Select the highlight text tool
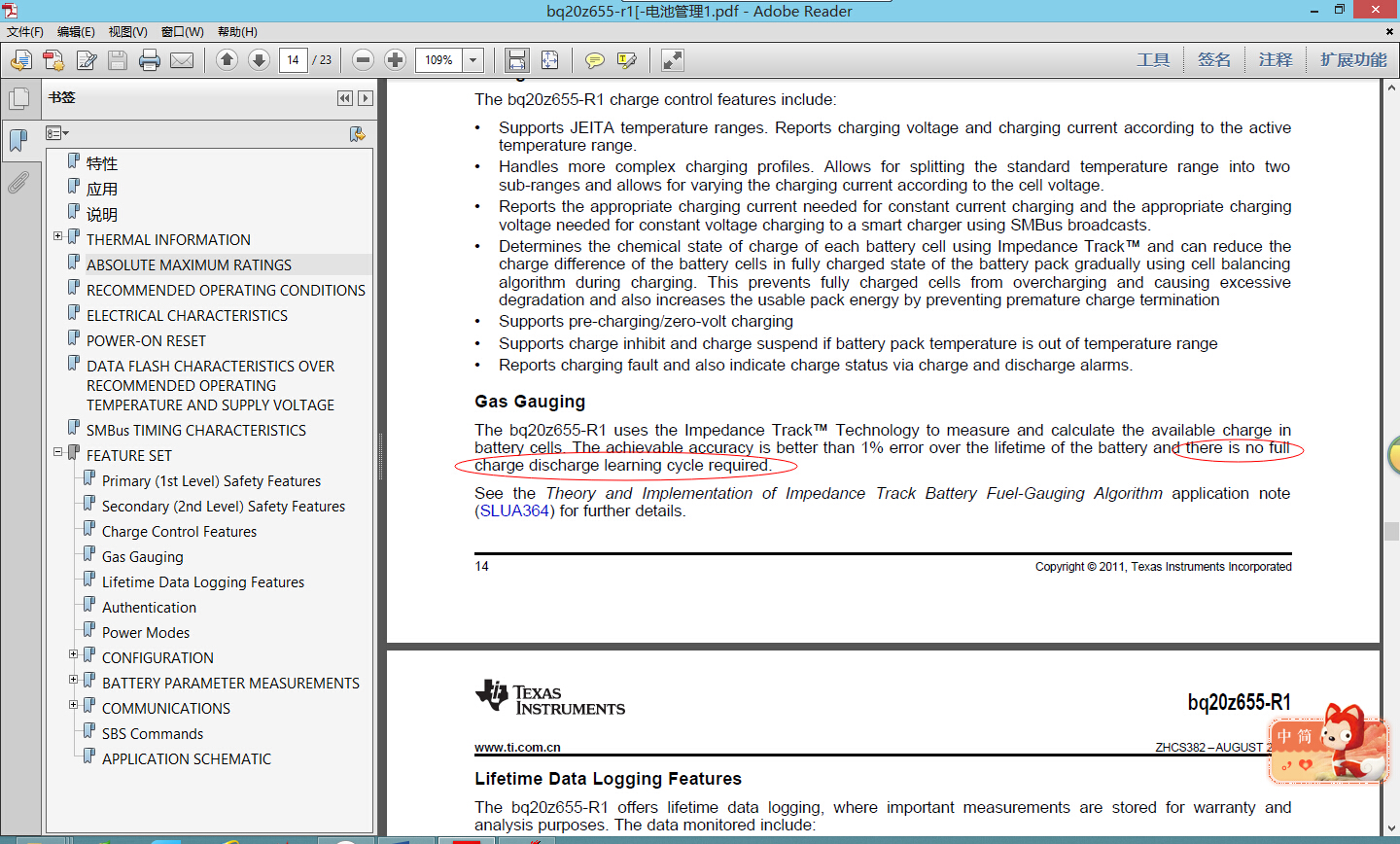The height and width of the screenshot is (844, 1400). coord(627,60)
